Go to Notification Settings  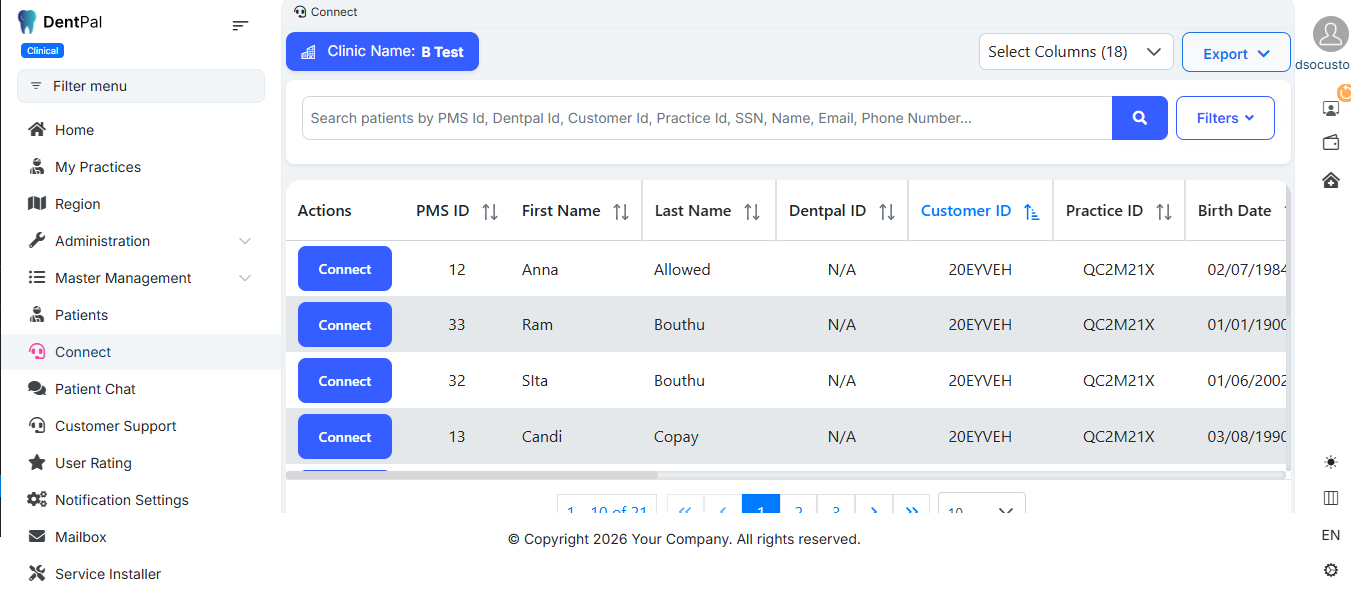[121, 500]
